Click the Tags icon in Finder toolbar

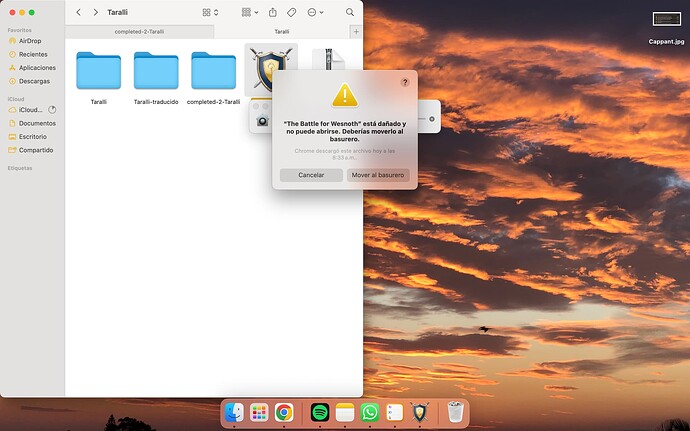[x=291, y=12]
